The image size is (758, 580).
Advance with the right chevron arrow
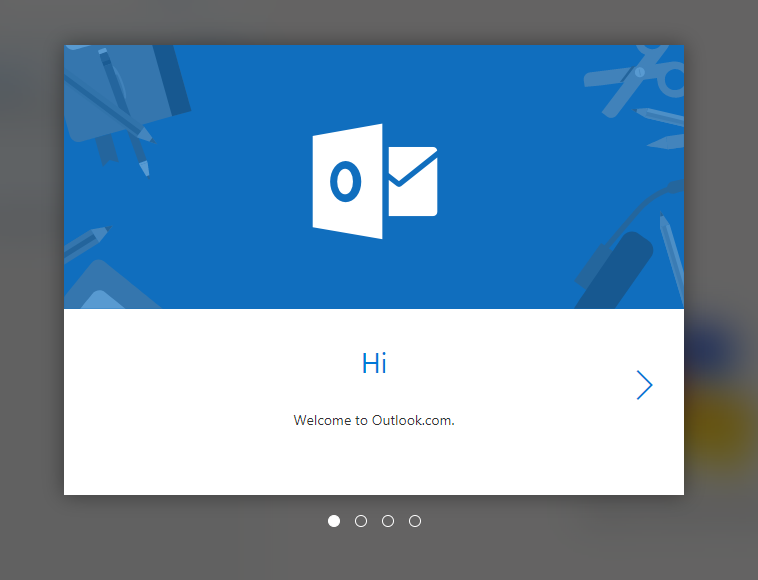644,385
